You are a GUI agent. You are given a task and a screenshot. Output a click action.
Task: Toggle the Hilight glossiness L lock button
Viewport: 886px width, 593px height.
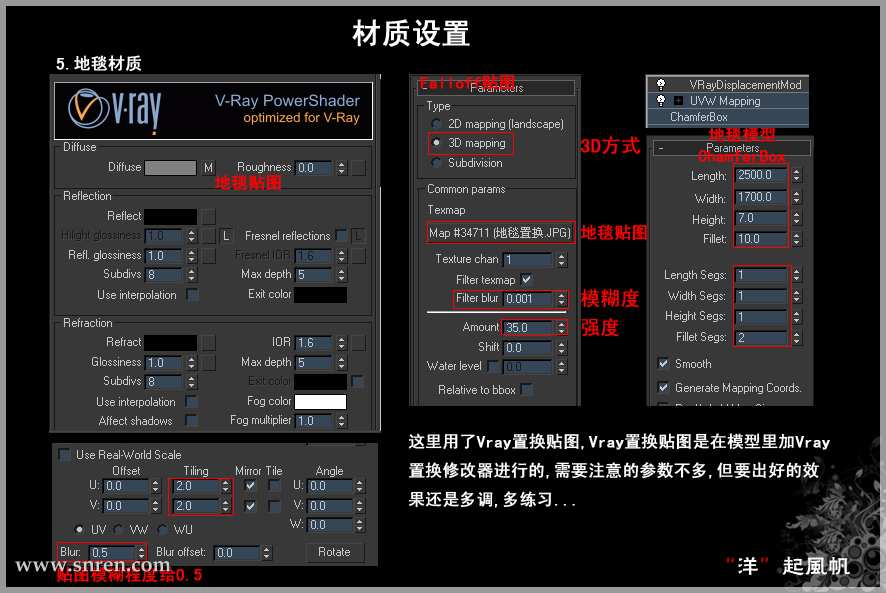point(226,236)
